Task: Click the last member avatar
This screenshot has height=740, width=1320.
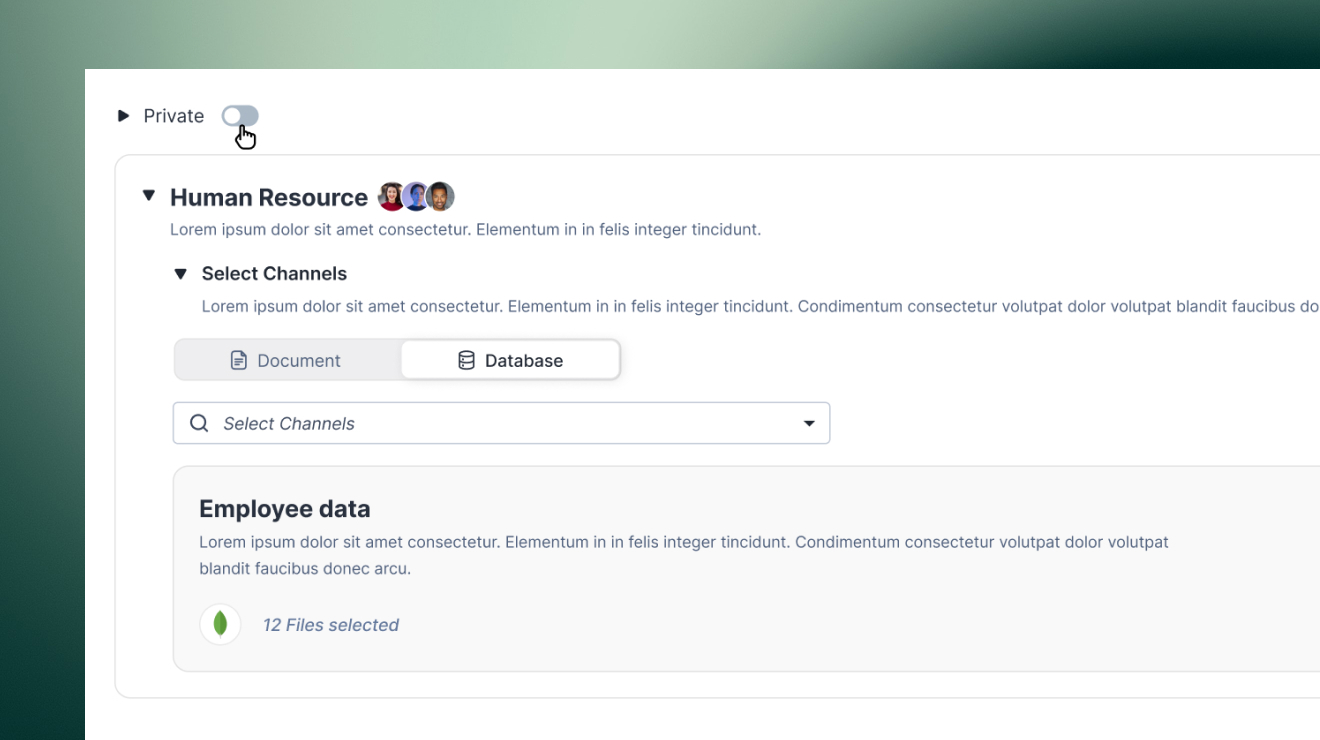Action: [440, 197]
